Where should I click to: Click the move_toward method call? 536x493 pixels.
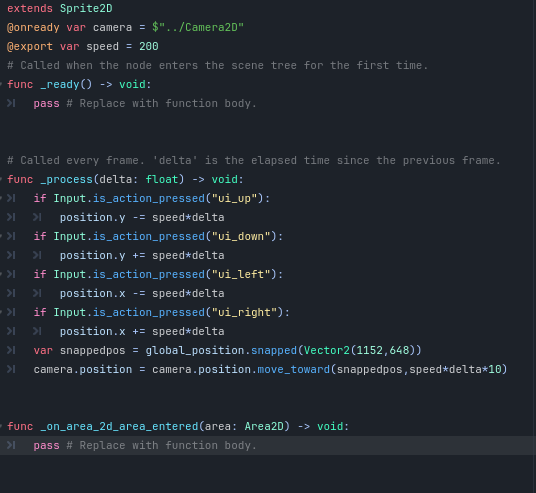point(294,369)
